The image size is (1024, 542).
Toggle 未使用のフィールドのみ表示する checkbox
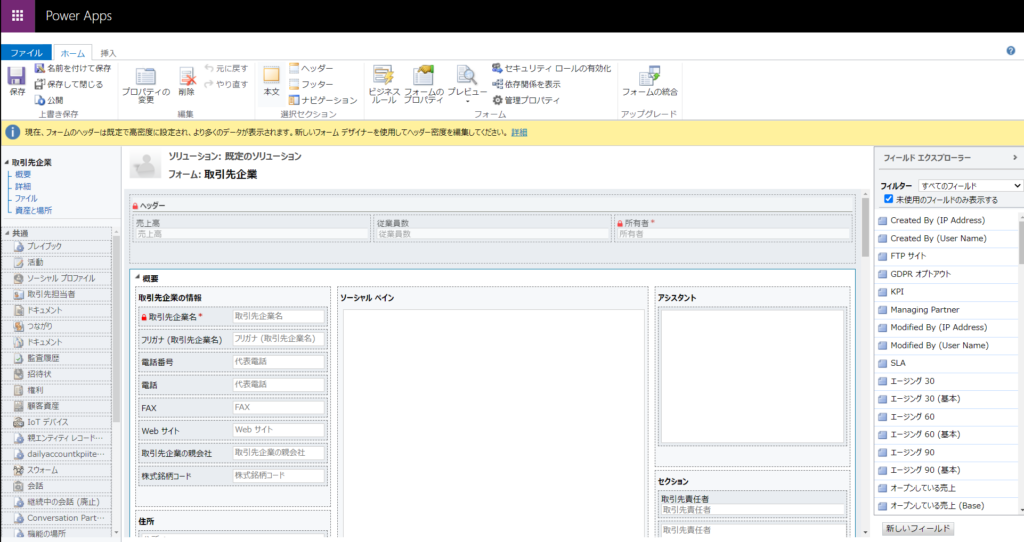[888, 199]
